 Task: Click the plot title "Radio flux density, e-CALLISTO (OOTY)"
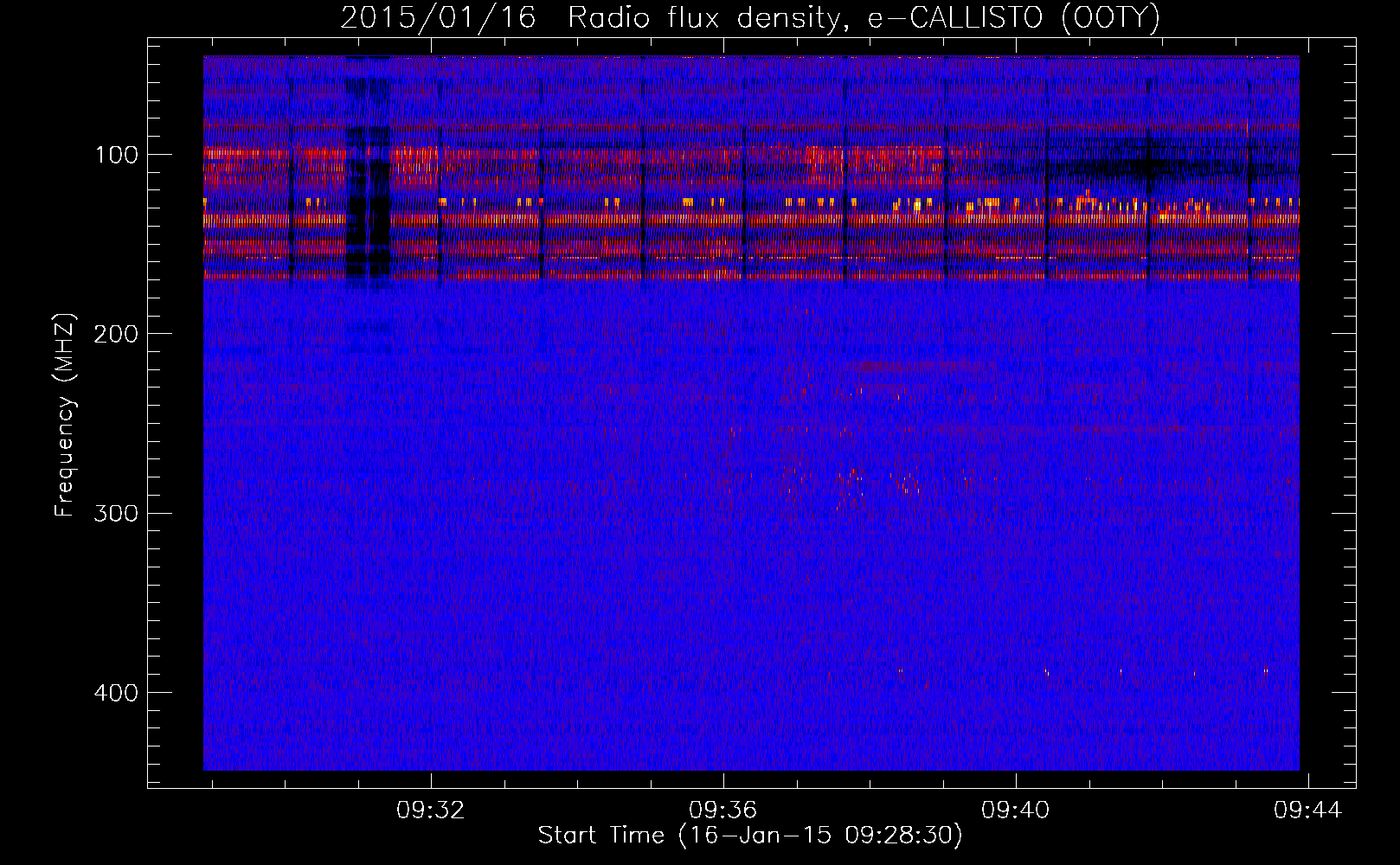(864, 18)
